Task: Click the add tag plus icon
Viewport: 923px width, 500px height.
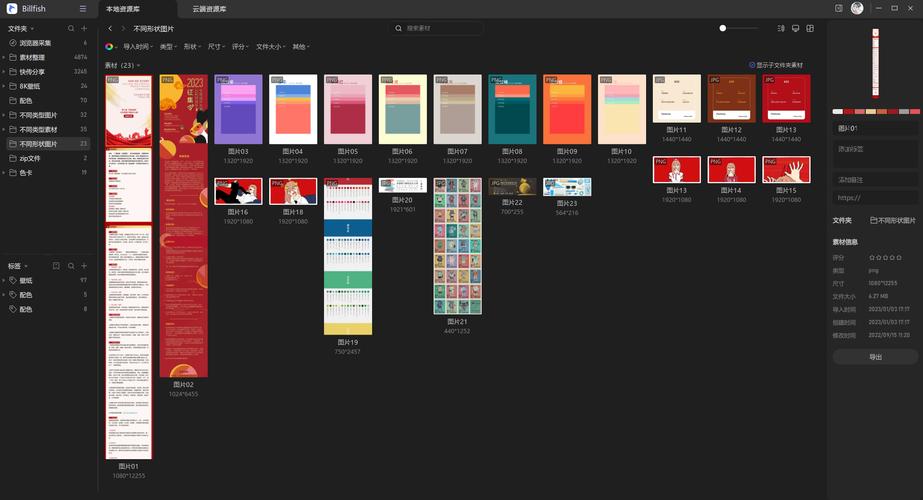Action: (84, 266)
